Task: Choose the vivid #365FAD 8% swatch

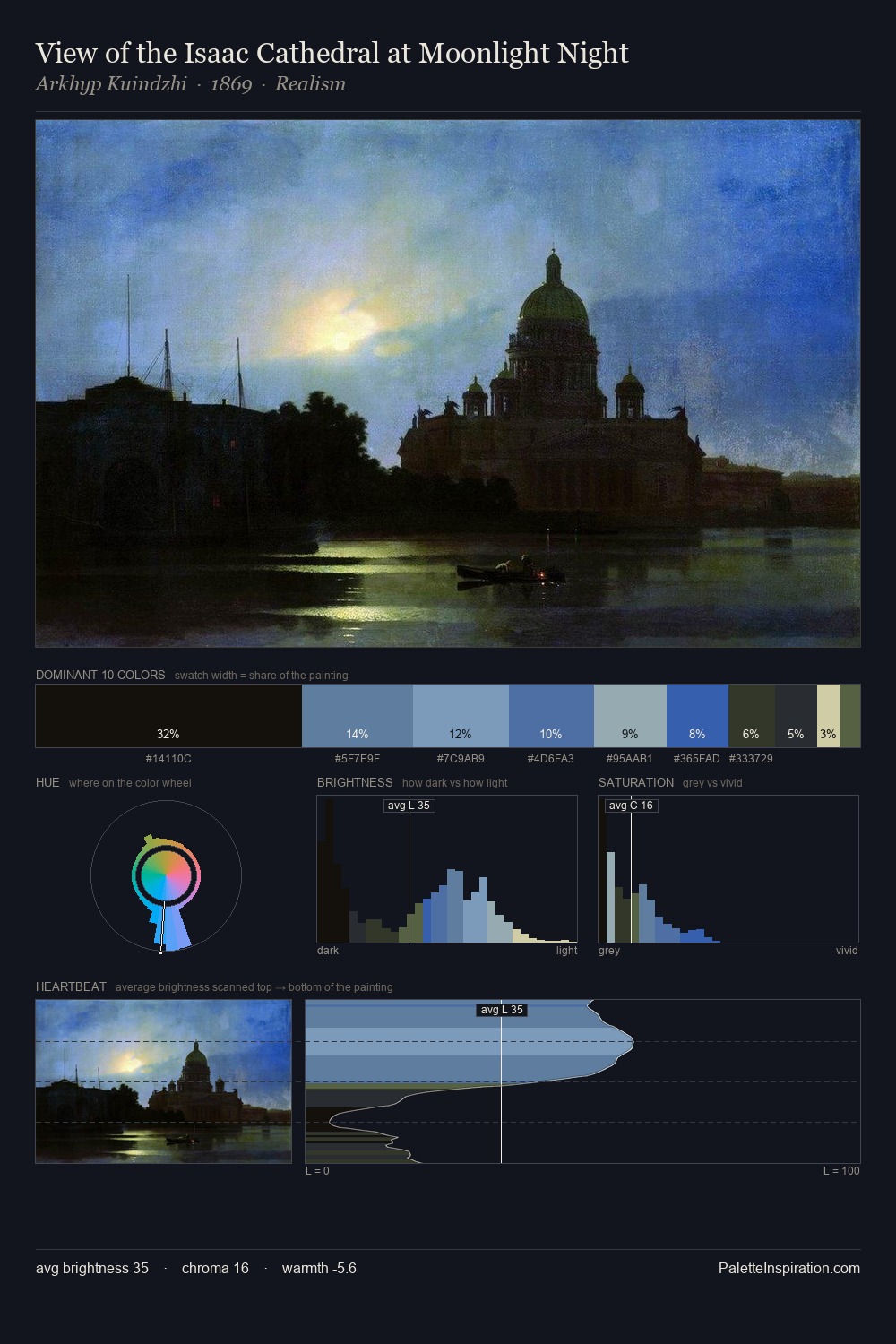Action: tap(697, 716)
